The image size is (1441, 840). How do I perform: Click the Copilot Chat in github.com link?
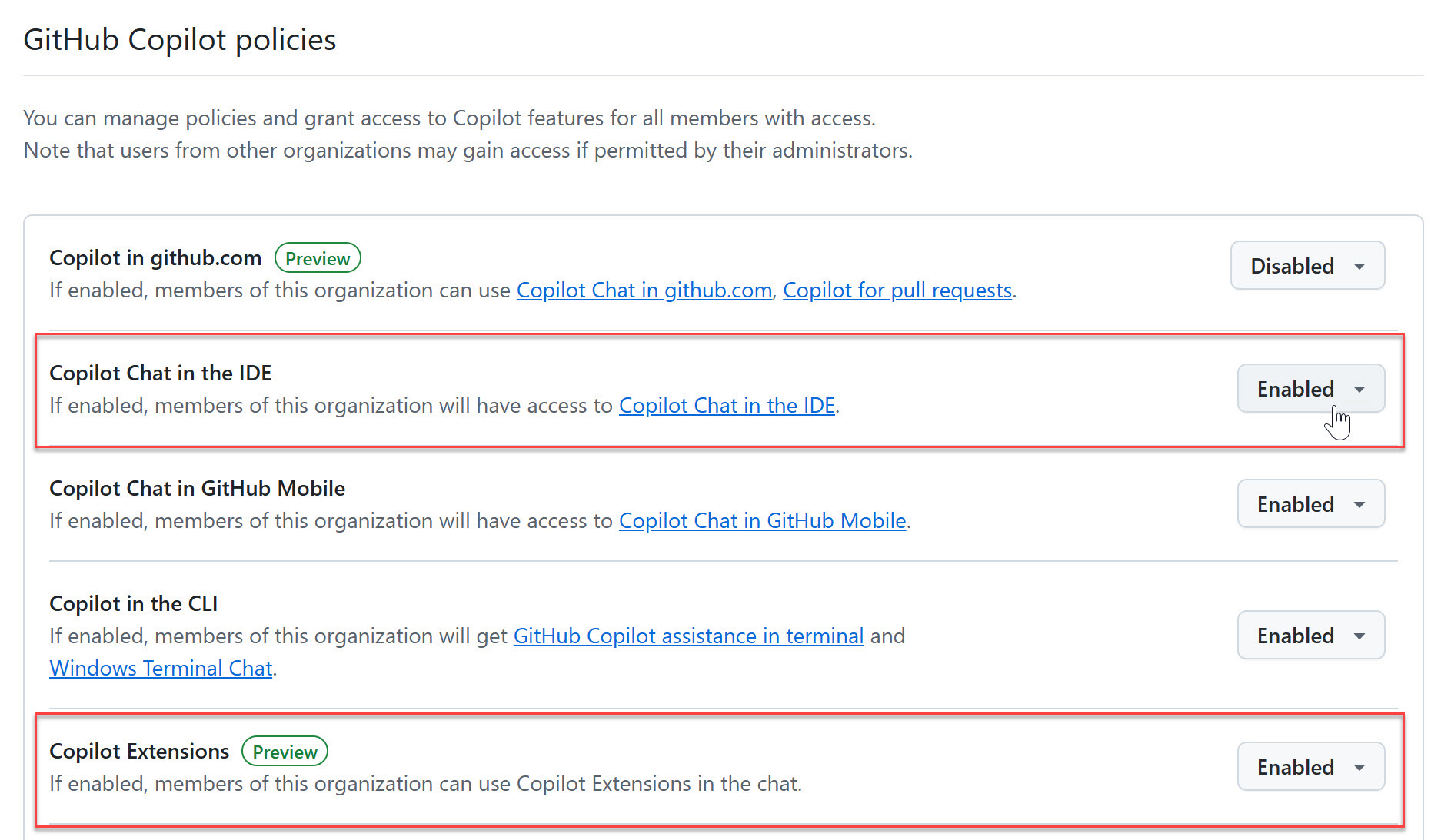pyautogui.click(x=644, y=291)
